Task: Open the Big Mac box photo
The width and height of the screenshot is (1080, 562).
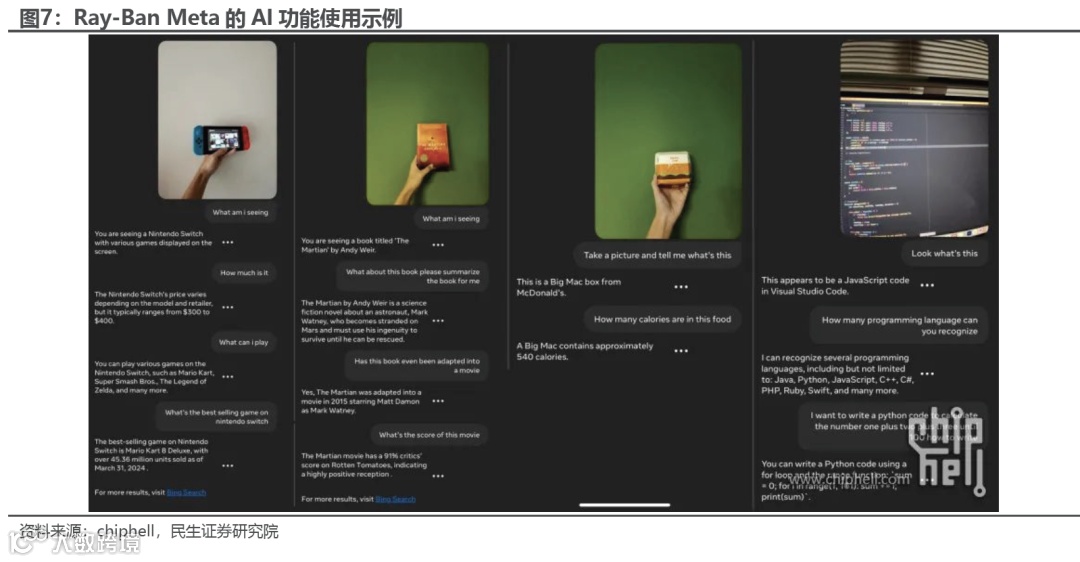Action: (x=668, y=141)
